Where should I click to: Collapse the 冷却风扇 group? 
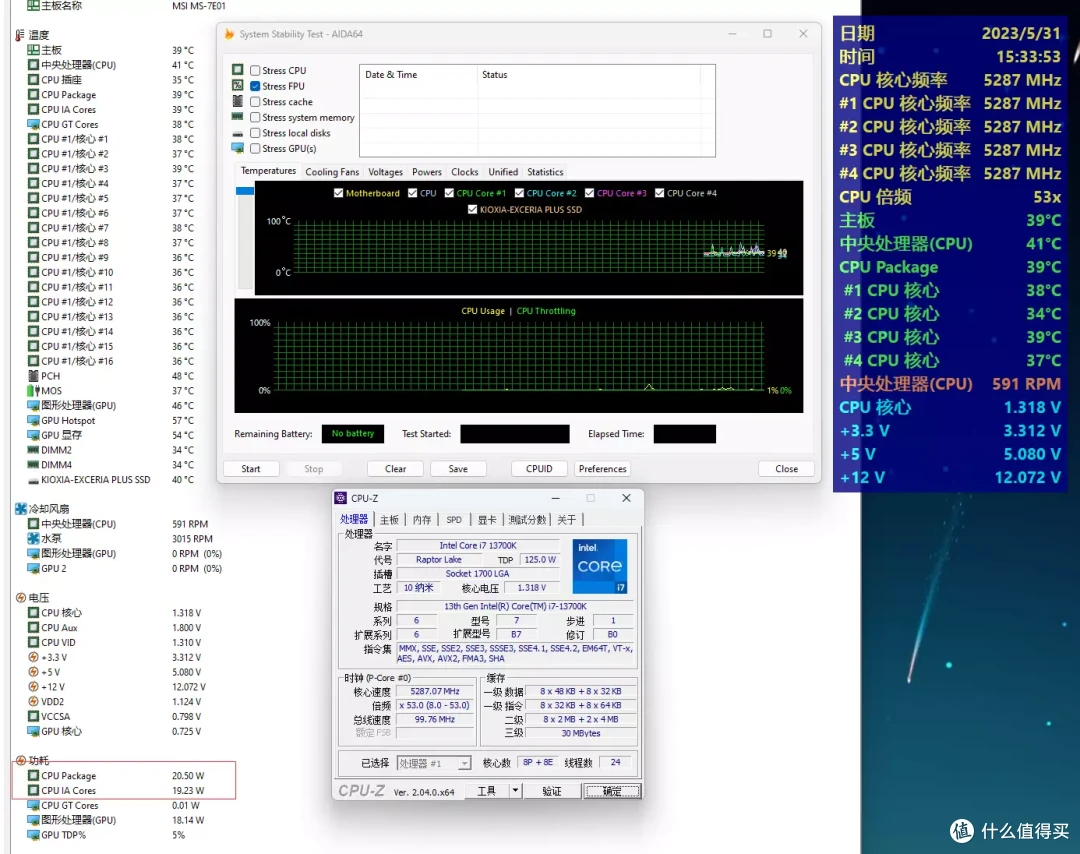tap(21, 508)
